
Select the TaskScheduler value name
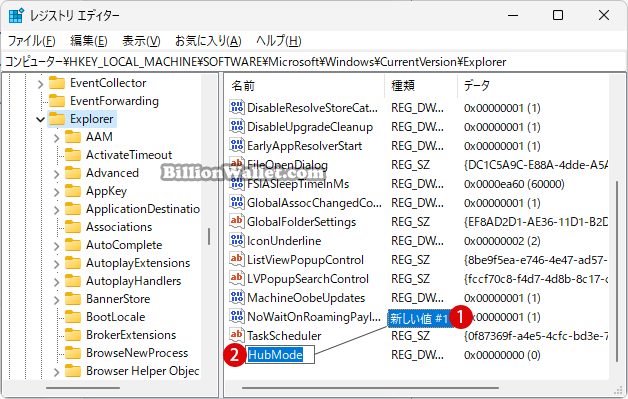pyautogui.click(x=284, y=336)
